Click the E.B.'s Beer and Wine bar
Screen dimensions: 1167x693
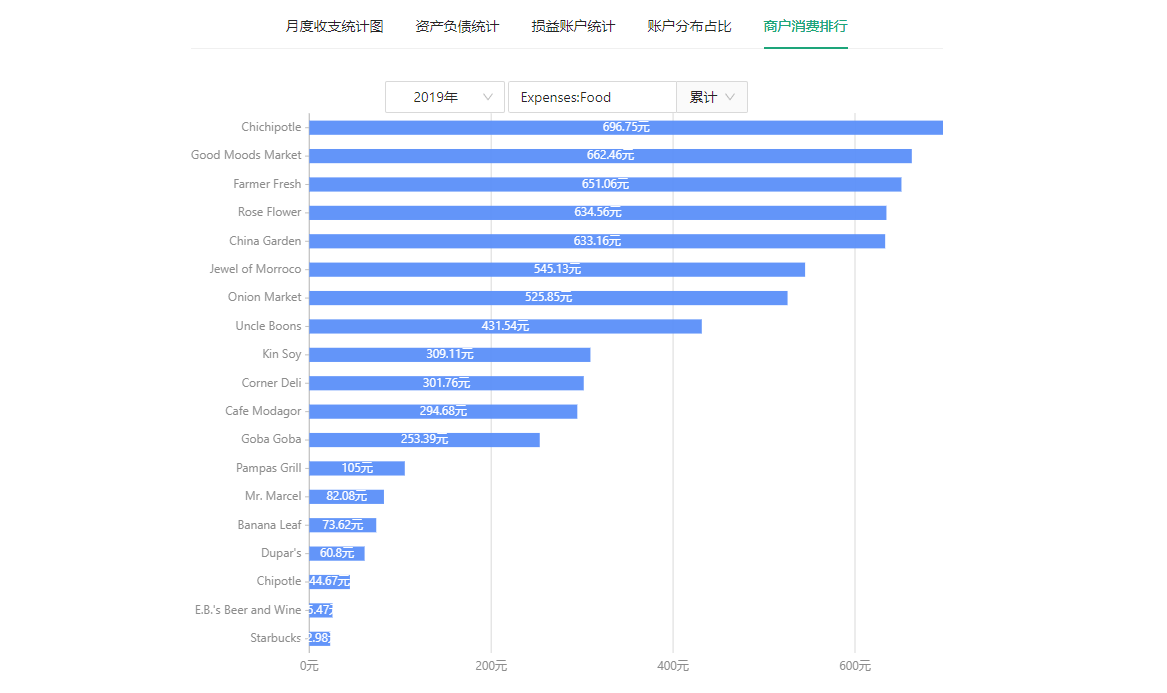(321, 610)
